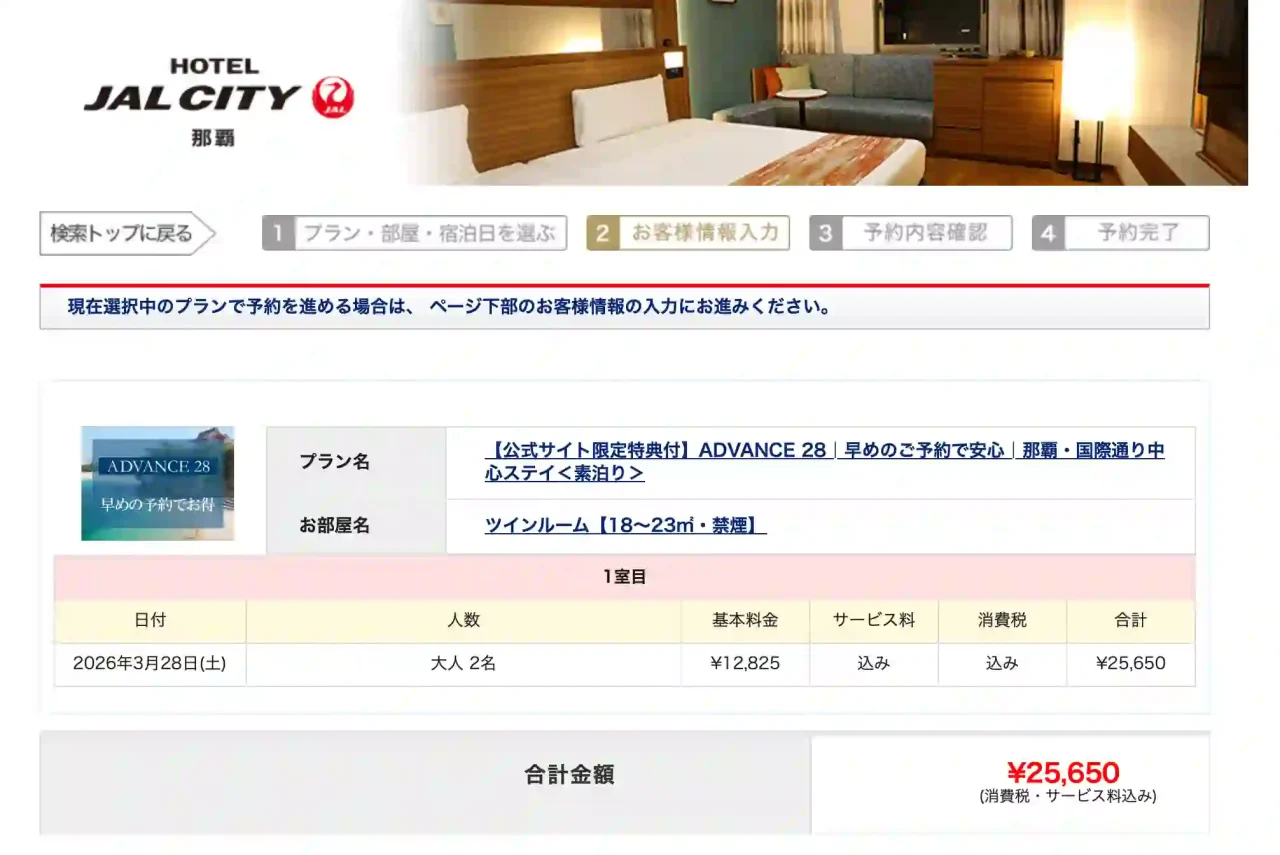Click the 大人 2名 guest count cell
The image size is (1280, 855).
pos(464,664)
